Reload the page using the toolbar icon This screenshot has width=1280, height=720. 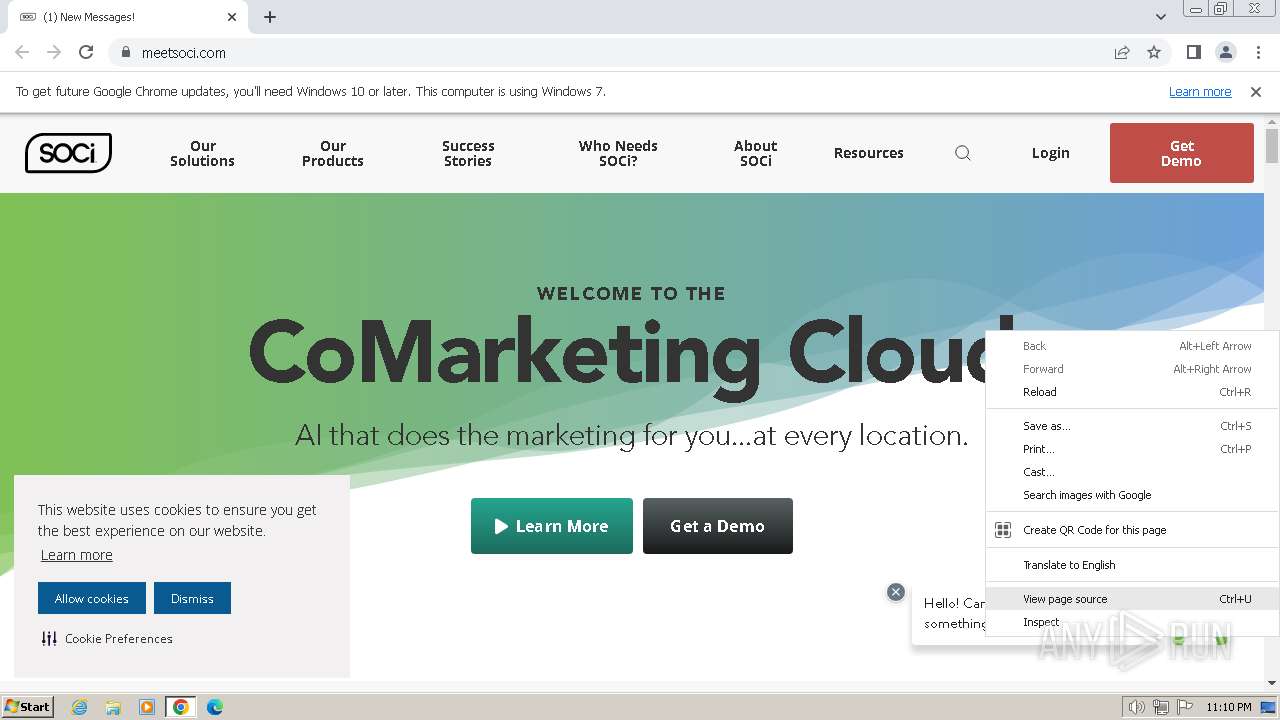86,53
